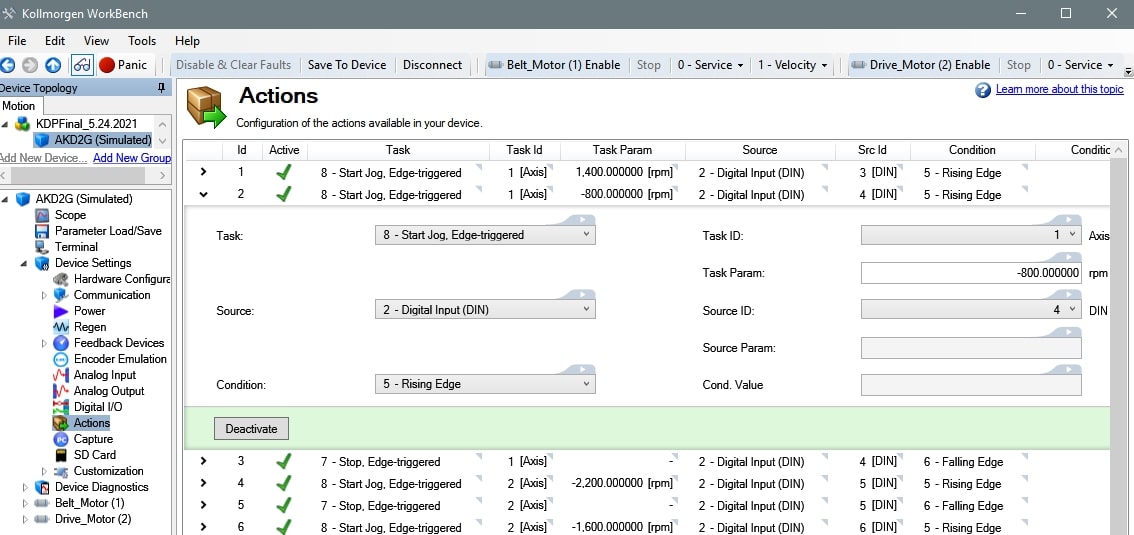Open the Scope tree icon
The width and height of the screenshot is (1134, 535).
(x=43, y=215)
